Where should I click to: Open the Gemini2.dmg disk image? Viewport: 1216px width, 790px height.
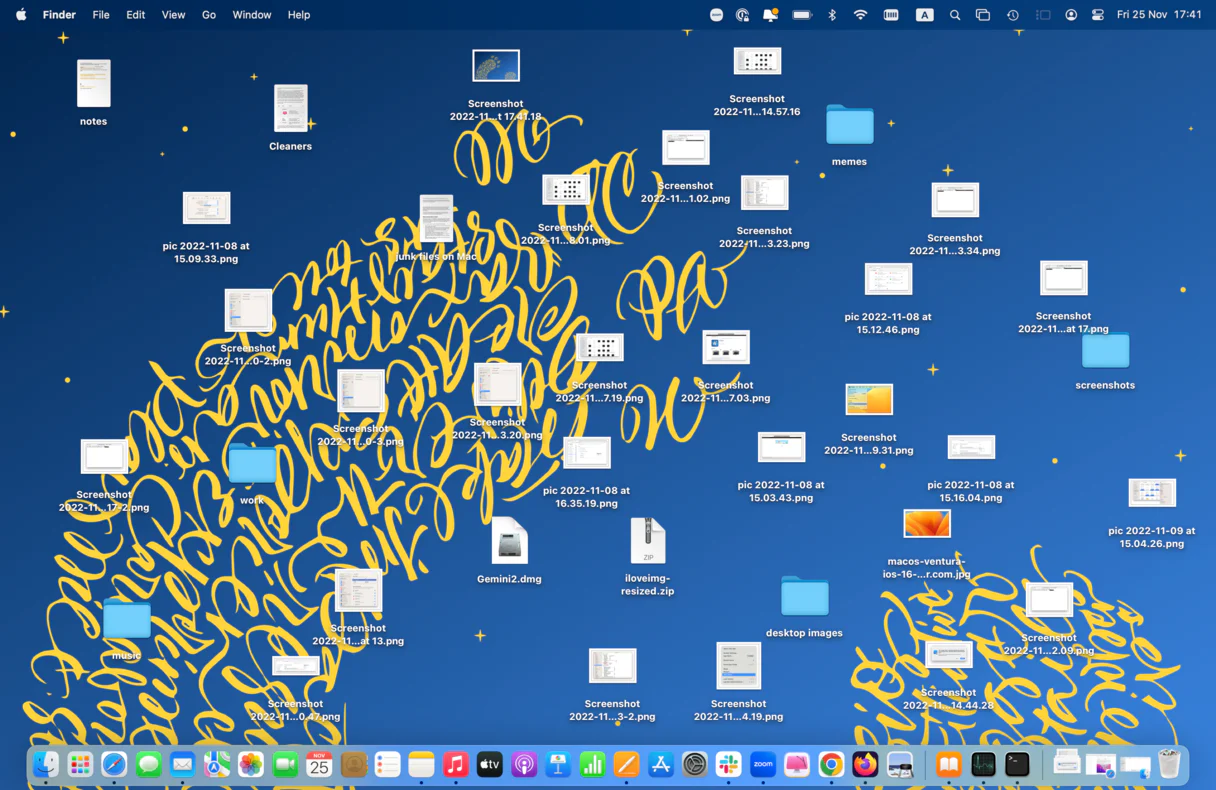click(x=508, y=540)
